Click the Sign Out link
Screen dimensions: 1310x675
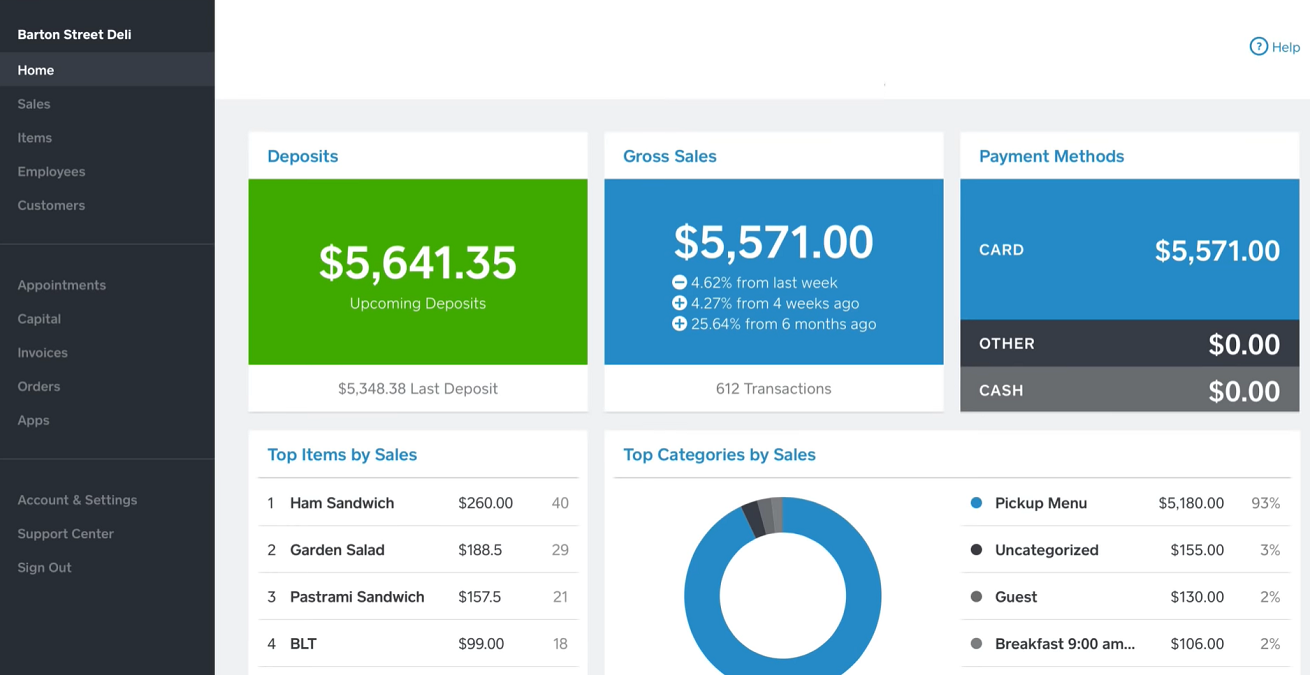[x=44, y=567]
